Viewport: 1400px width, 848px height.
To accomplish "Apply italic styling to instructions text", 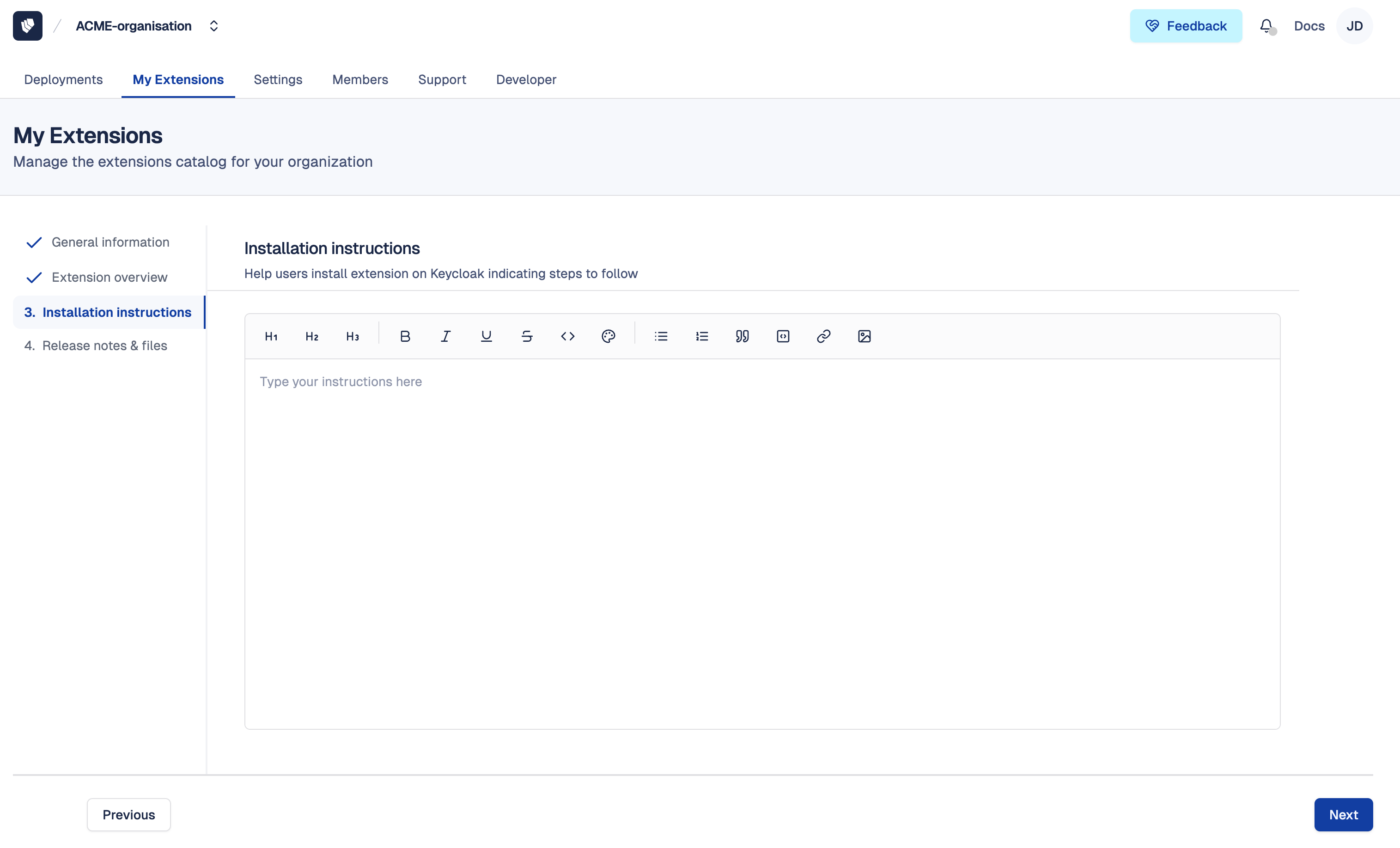I will pyautogui.click(x=445, y=336).
